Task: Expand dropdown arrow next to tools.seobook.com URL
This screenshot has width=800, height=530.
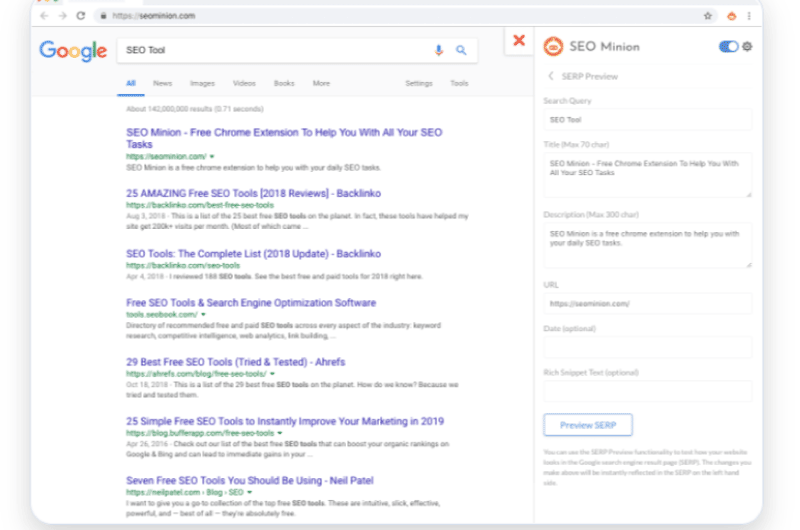Action: point(203,315)
